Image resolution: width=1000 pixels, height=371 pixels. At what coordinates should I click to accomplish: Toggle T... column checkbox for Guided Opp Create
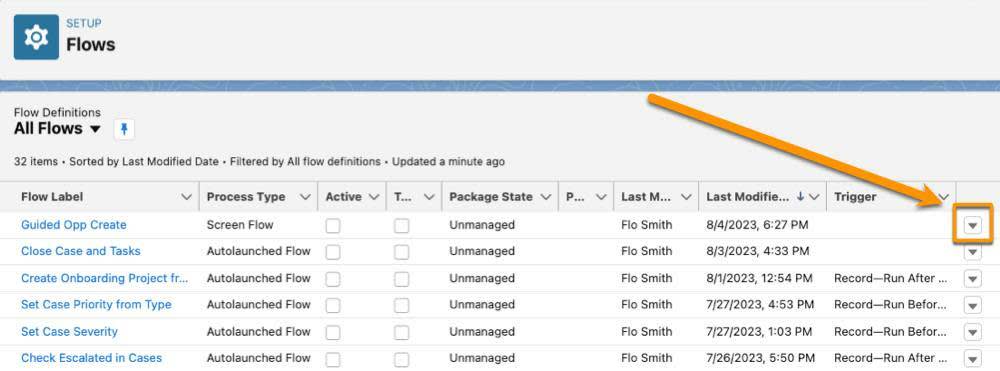point(401,226)
